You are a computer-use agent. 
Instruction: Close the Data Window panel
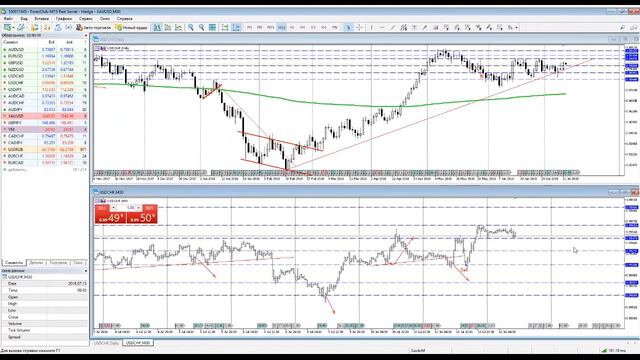pyautogui.click(x=85, y=271)
